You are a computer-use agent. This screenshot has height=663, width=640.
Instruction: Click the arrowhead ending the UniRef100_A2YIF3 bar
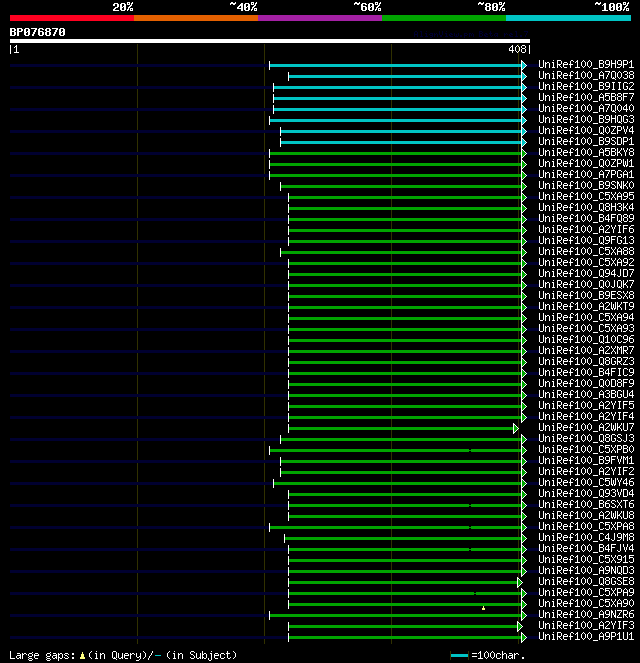click(x=520, y=626)
